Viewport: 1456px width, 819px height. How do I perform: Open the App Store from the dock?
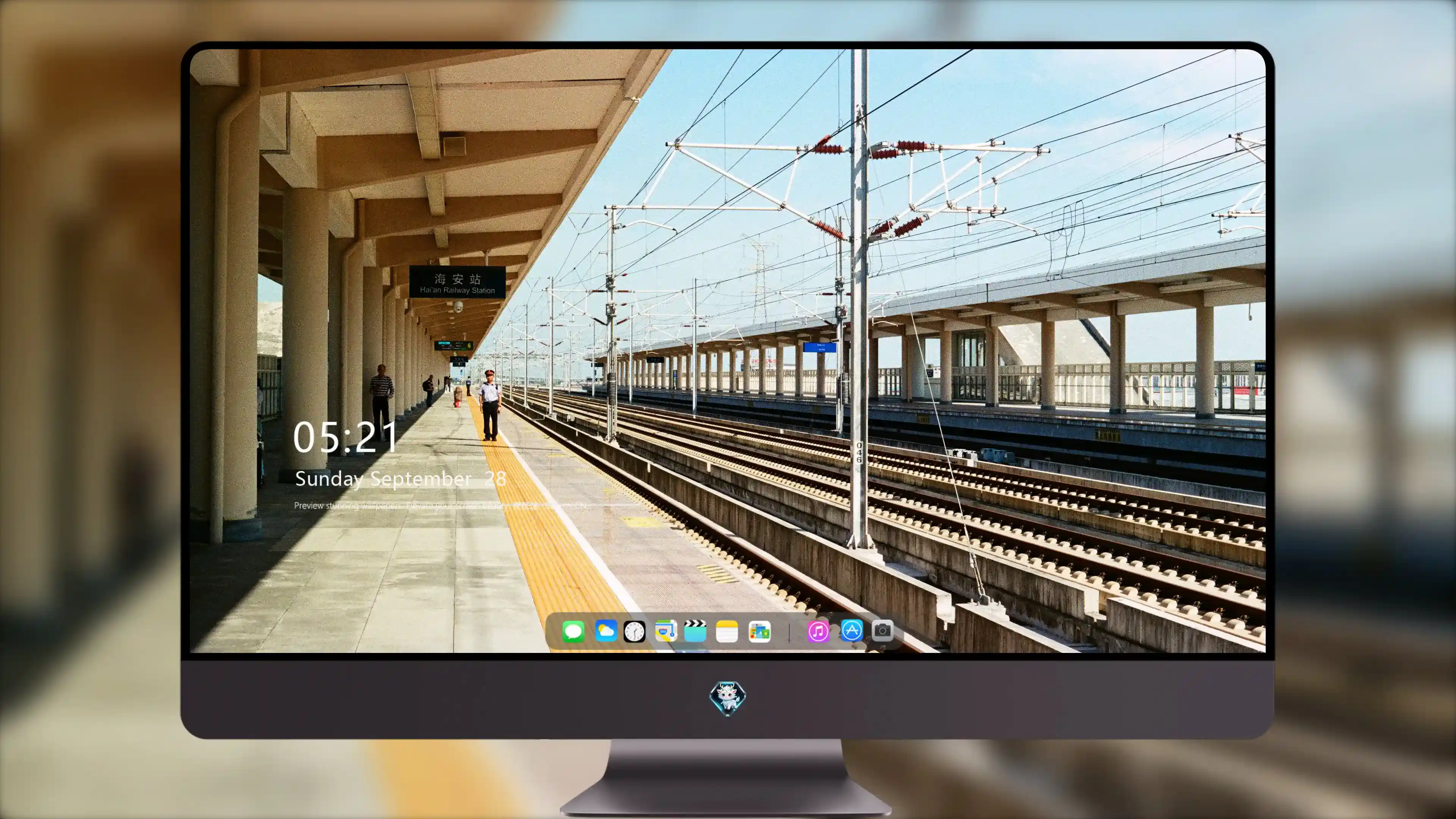[851, 631]
